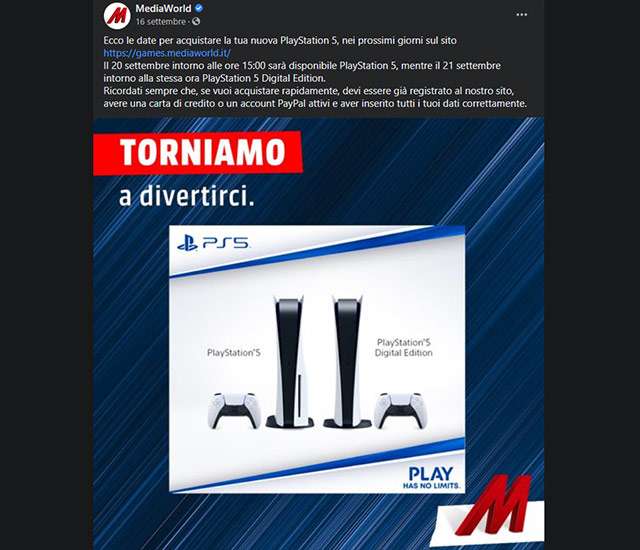640x550 pixels.
Task: Click the sentence starting "Ricordati sempre che"
Action: click(315, 97)
